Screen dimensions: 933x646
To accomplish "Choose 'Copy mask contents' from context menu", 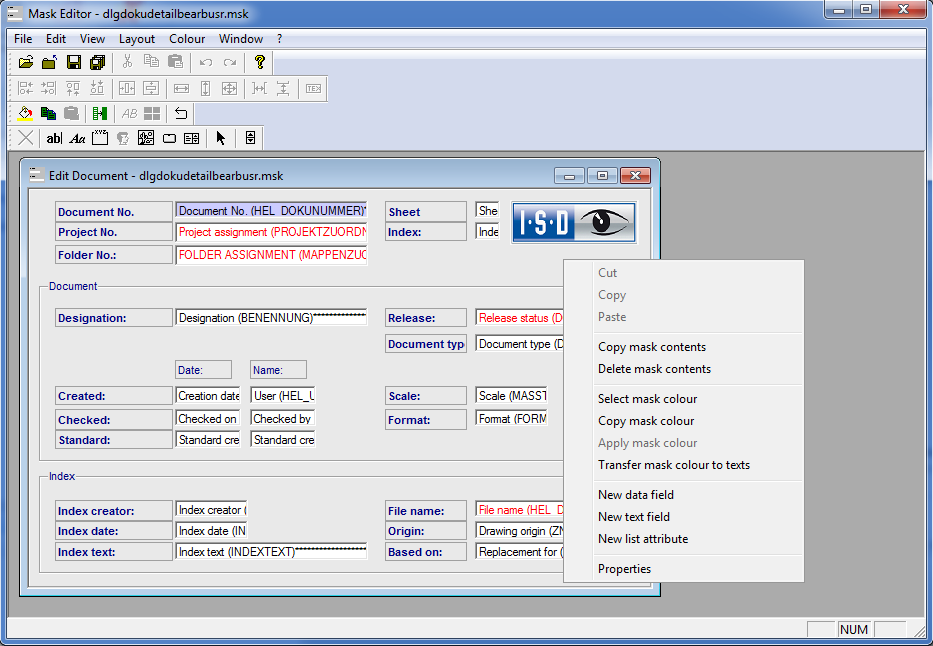I will click(684, 347).
